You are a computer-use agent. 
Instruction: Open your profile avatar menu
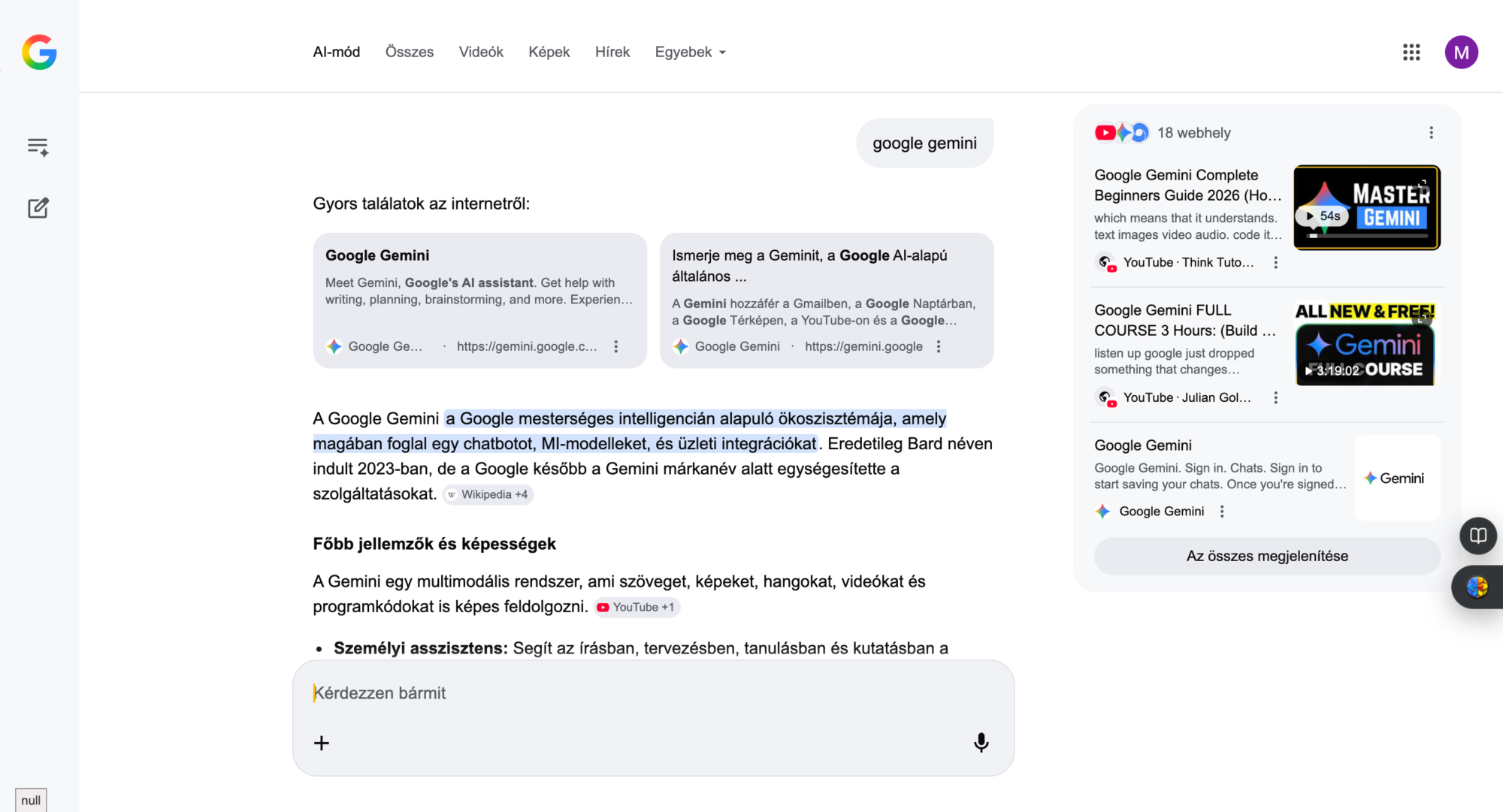[x=1462, y=52]
